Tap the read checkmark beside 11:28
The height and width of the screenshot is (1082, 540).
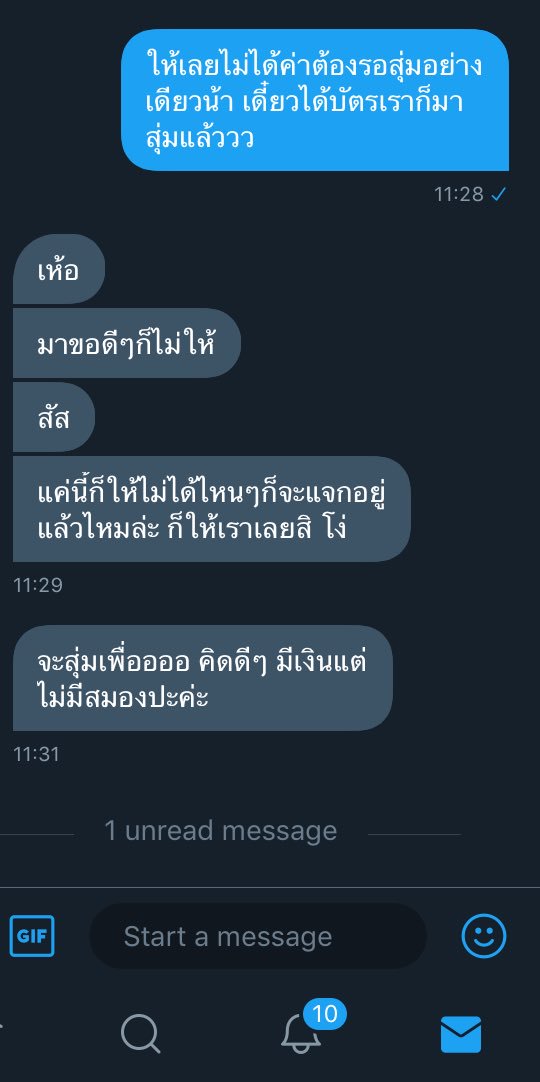click(x=498, y=195)
